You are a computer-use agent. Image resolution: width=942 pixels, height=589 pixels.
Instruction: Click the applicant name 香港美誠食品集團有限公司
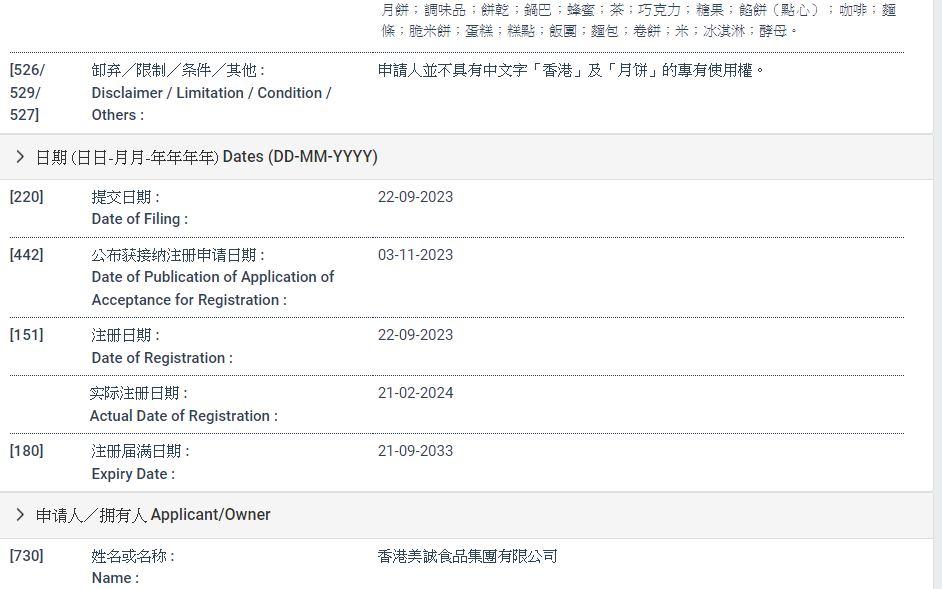tap(467, 557)
